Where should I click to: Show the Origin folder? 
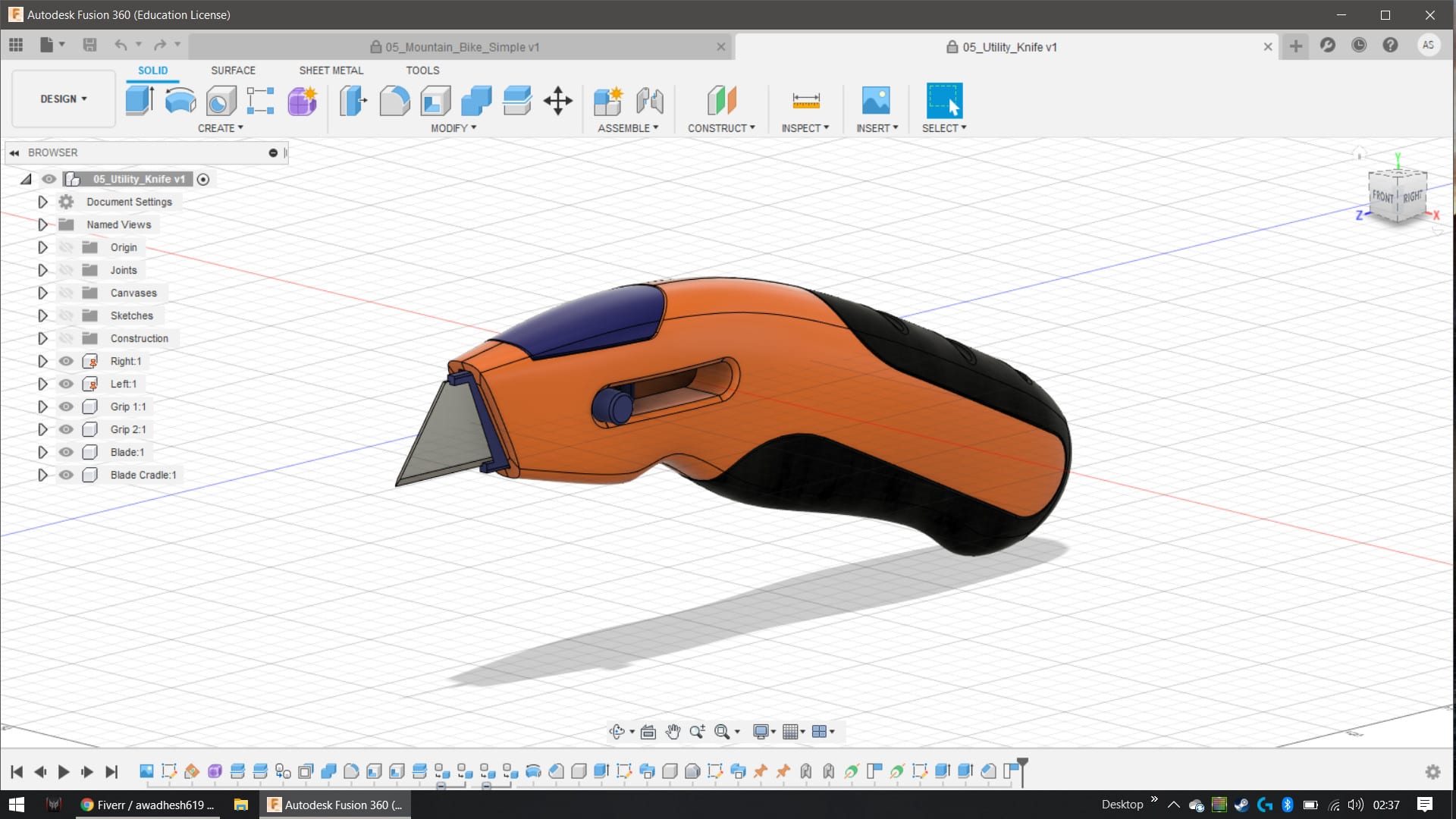pos(66,247)
